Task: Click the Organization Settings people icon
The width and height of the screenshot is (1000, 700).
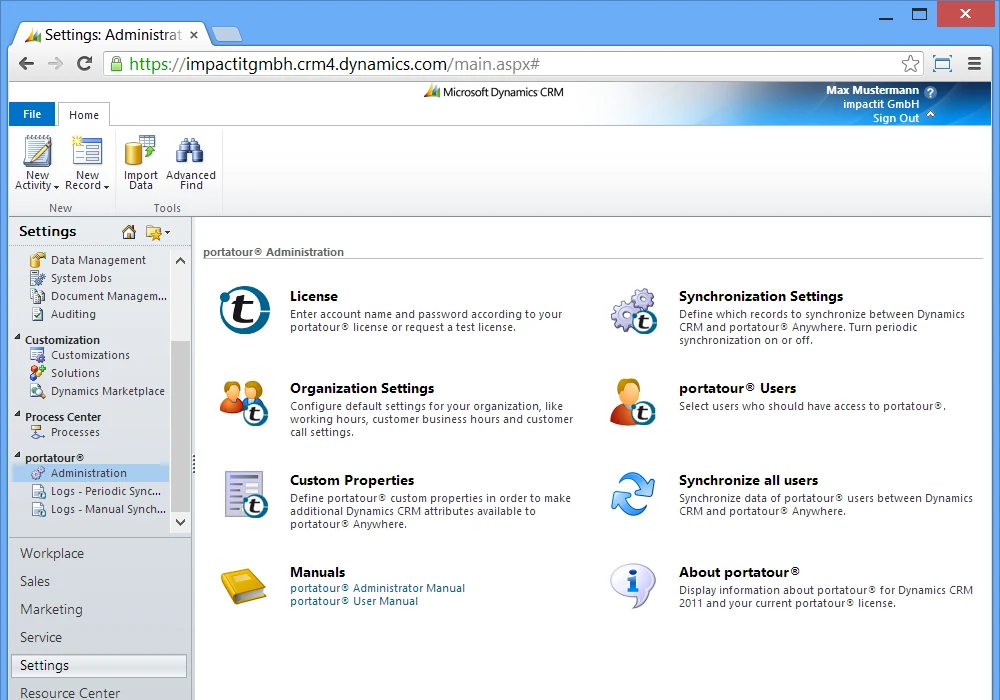Action: click(x=244, y=402)
